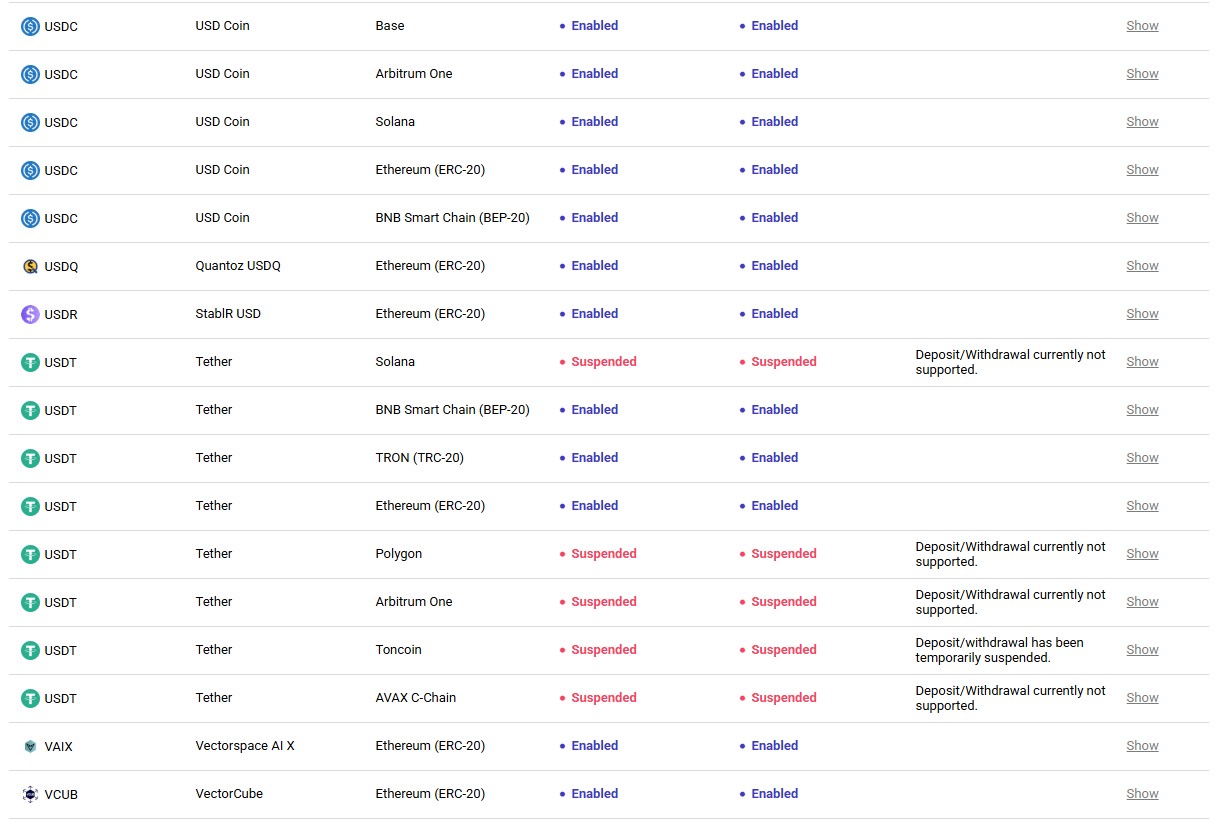Viewport: 1219px width, 823px height.
Task: Click the VAIX ticker symbol text
Action: click(59, 747)
